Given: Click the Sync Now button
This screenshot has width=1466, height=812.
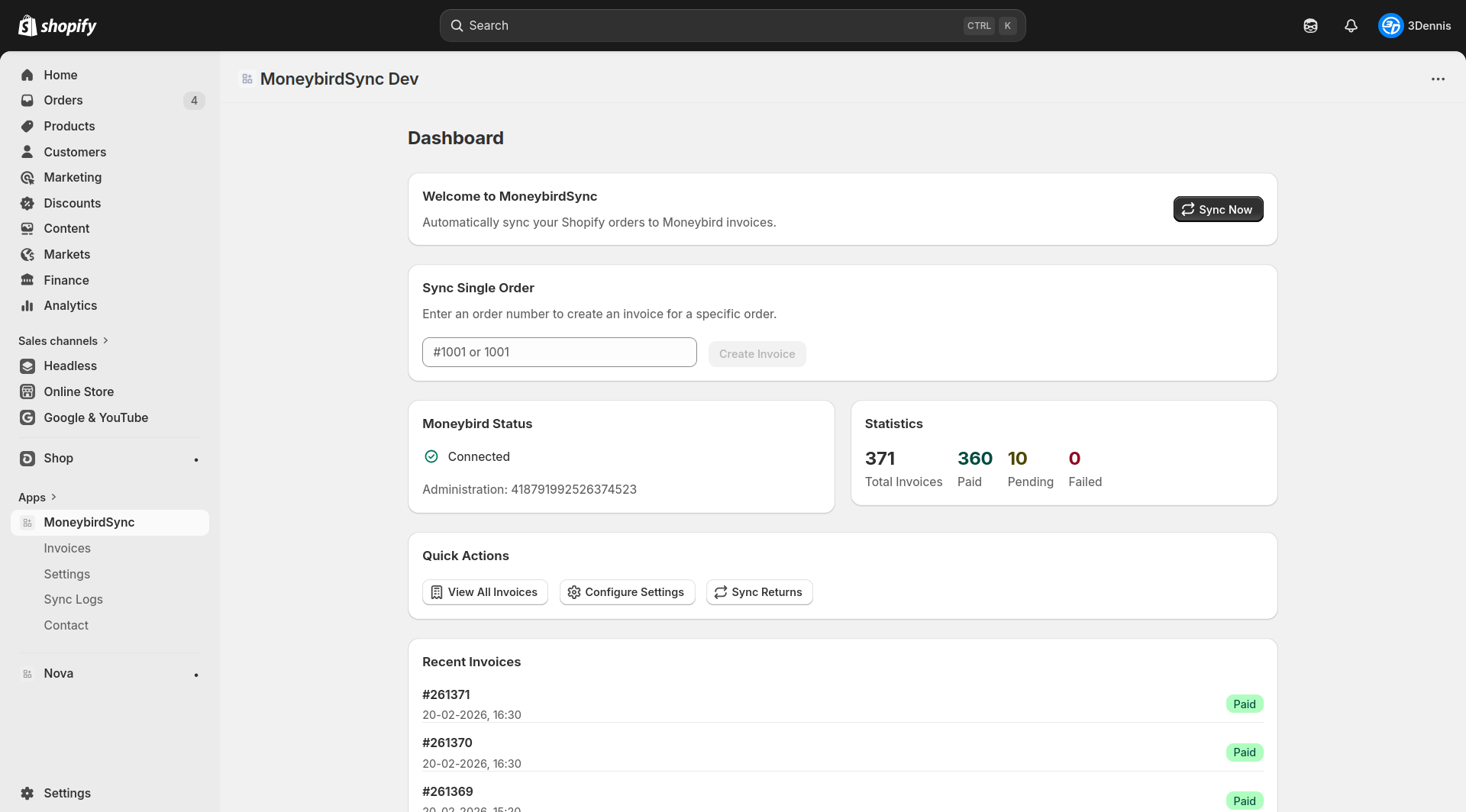Looking at the screenshot, I should point(1218,209).
